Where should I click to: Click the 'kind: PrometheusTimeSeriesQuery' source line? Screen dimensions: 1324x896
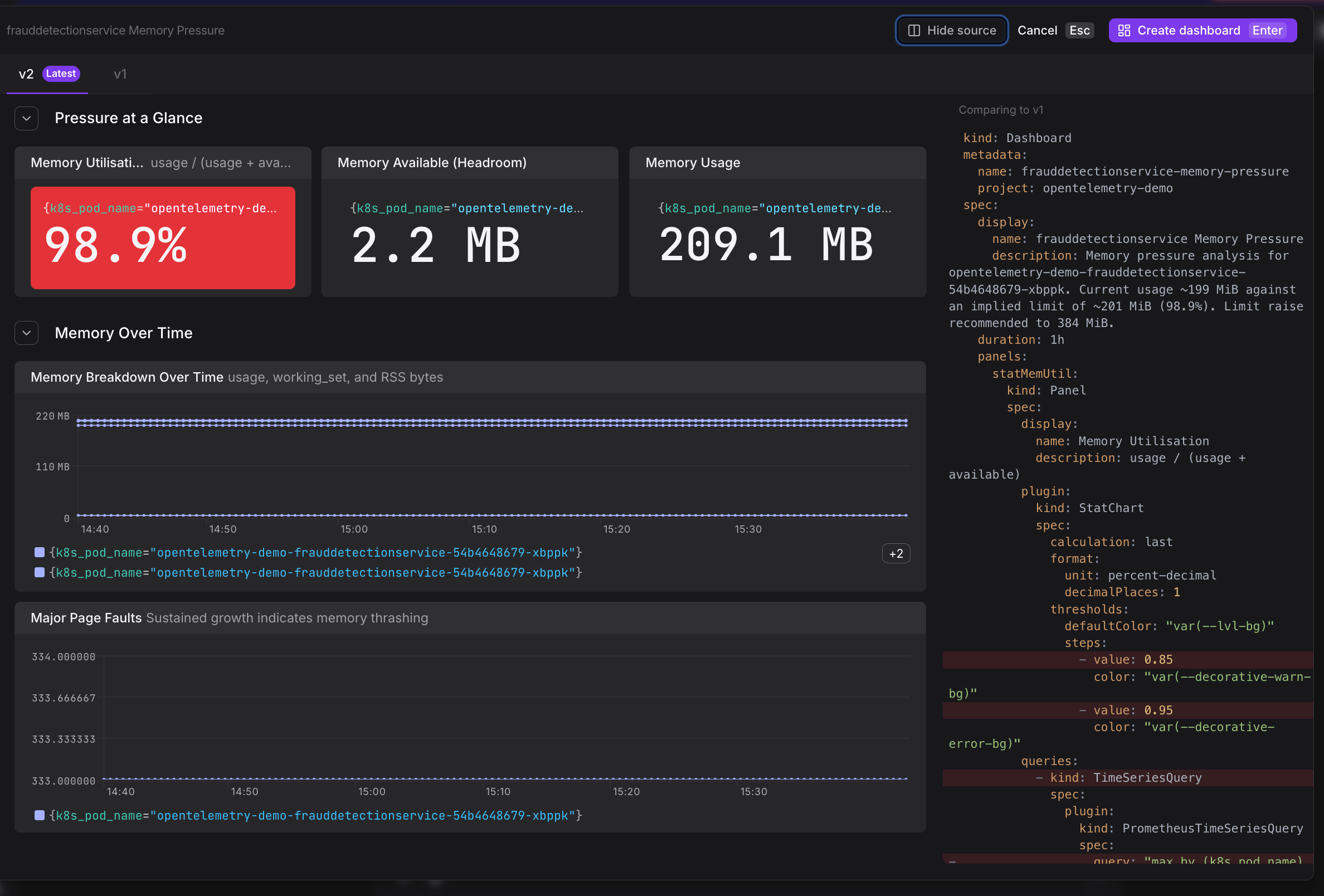point(1191,828)
